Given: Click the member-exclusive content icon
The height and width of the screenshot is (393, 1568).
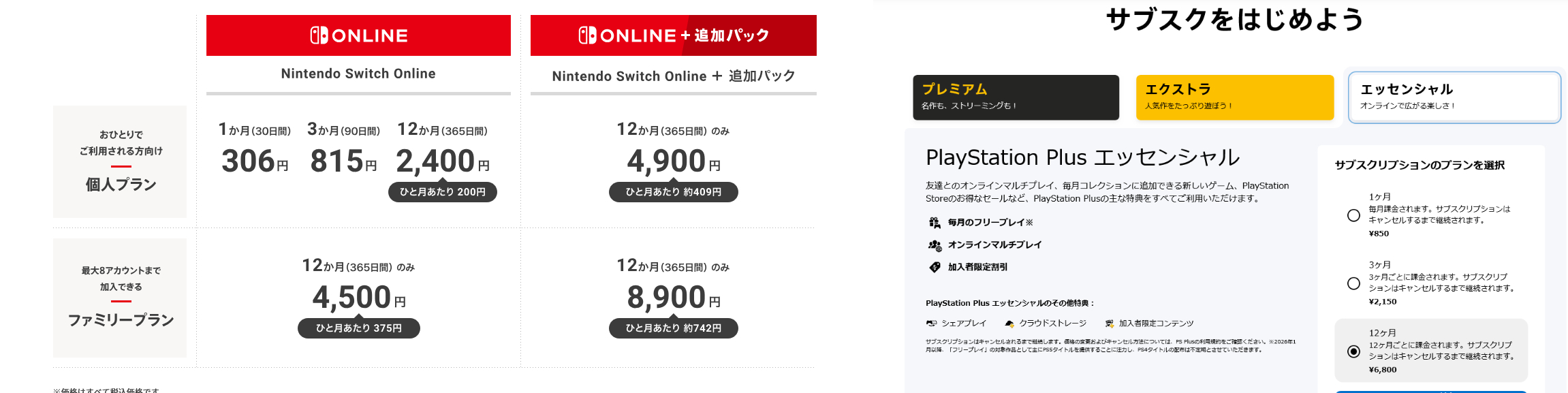Looking at the screenshot, I should (x=1110, y=324).
